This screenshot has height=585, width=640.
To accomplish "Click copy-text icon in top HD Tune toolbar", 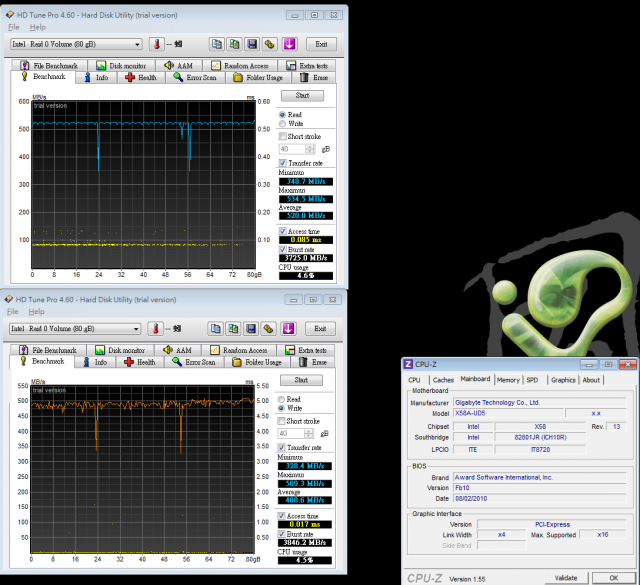I will (217, 44).
